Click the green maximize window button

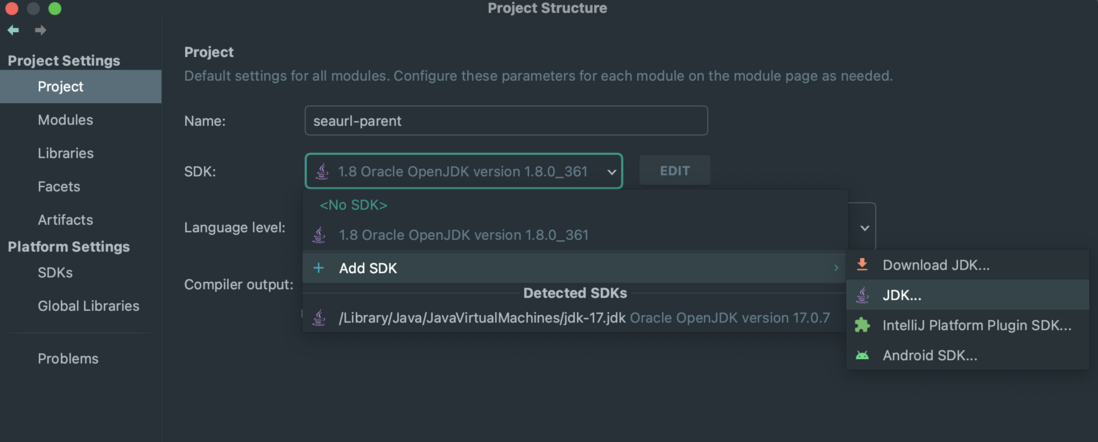(x=55, y=9)
